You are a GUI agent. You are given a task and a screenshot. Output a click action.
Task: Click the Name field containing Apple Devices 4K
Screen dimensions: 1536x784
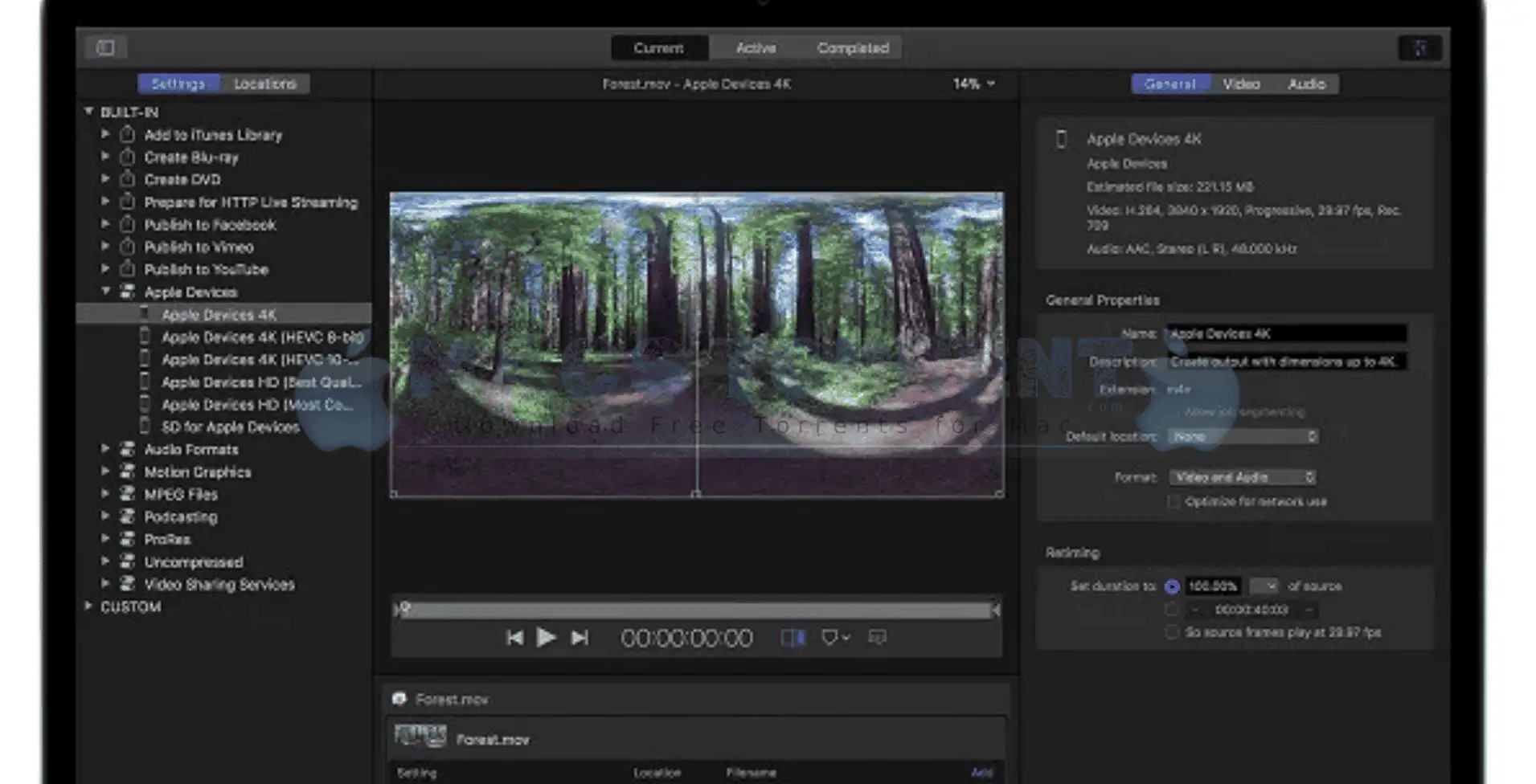(1287, 333)
